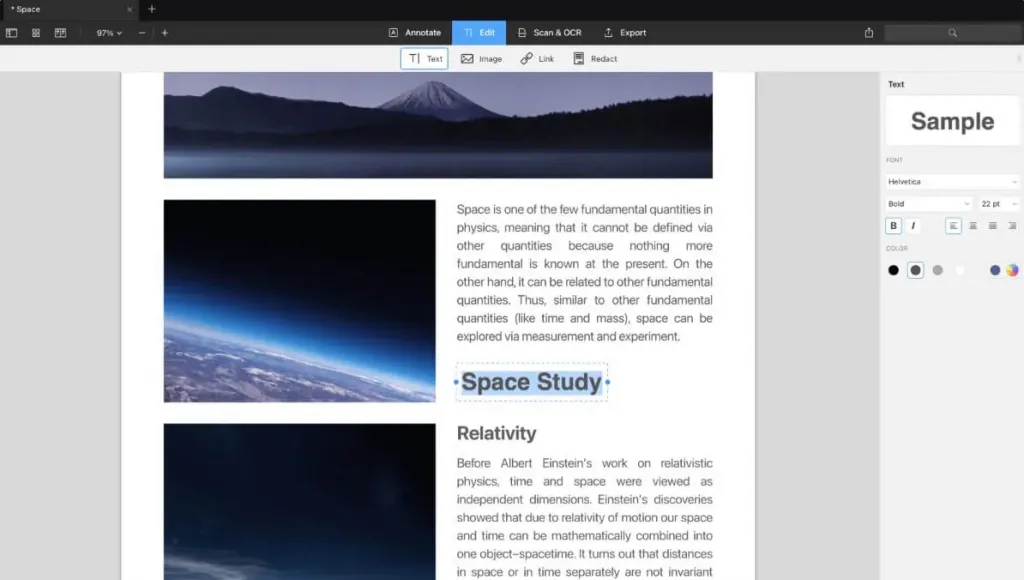Viewport: 1024px width, 580px height.
Task: Click the share icon in toolbar
Action: (869, 33)
